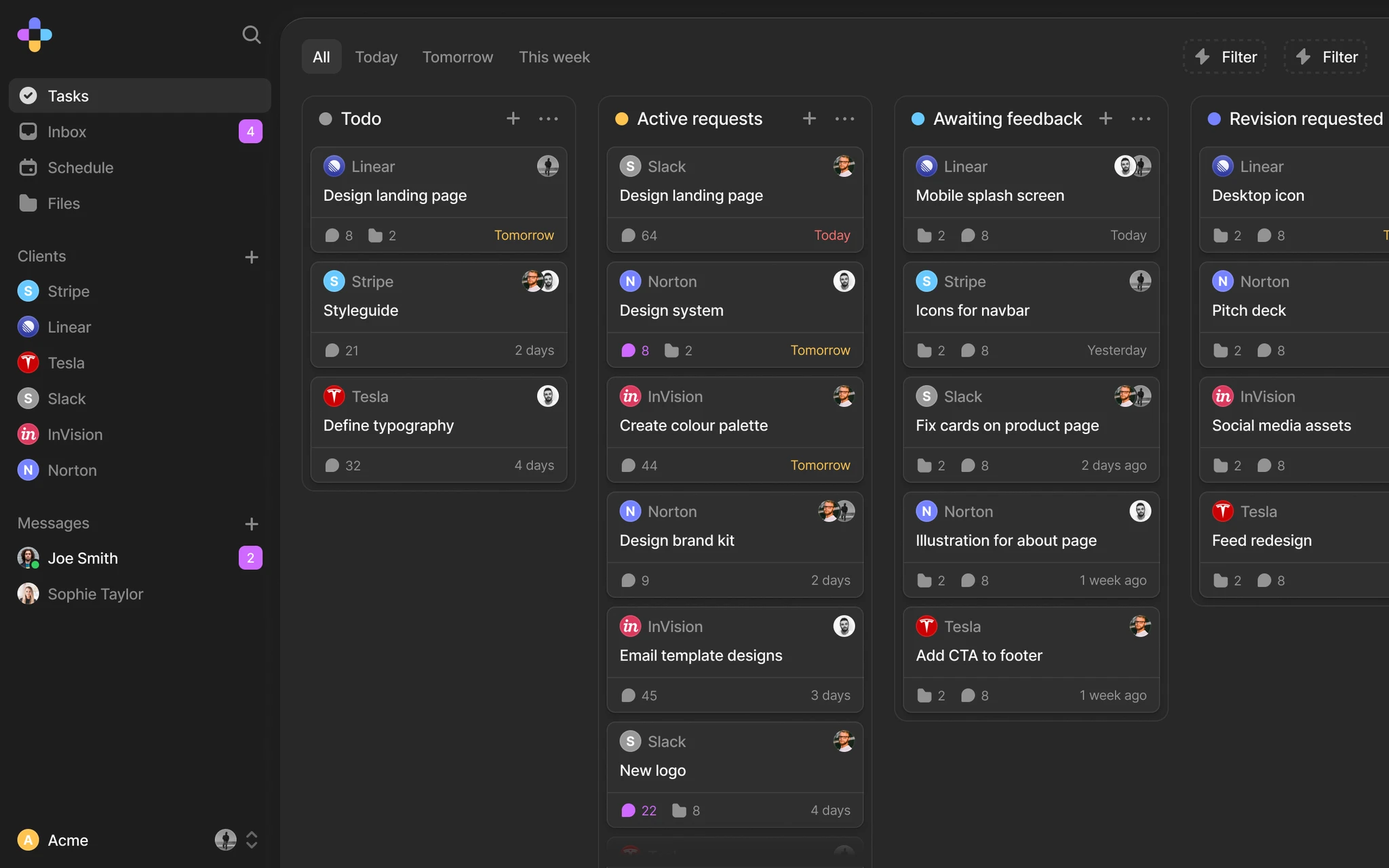Open the Pitch deck card
Viewport: 1389px width, 868px height.
[1294, 315]
